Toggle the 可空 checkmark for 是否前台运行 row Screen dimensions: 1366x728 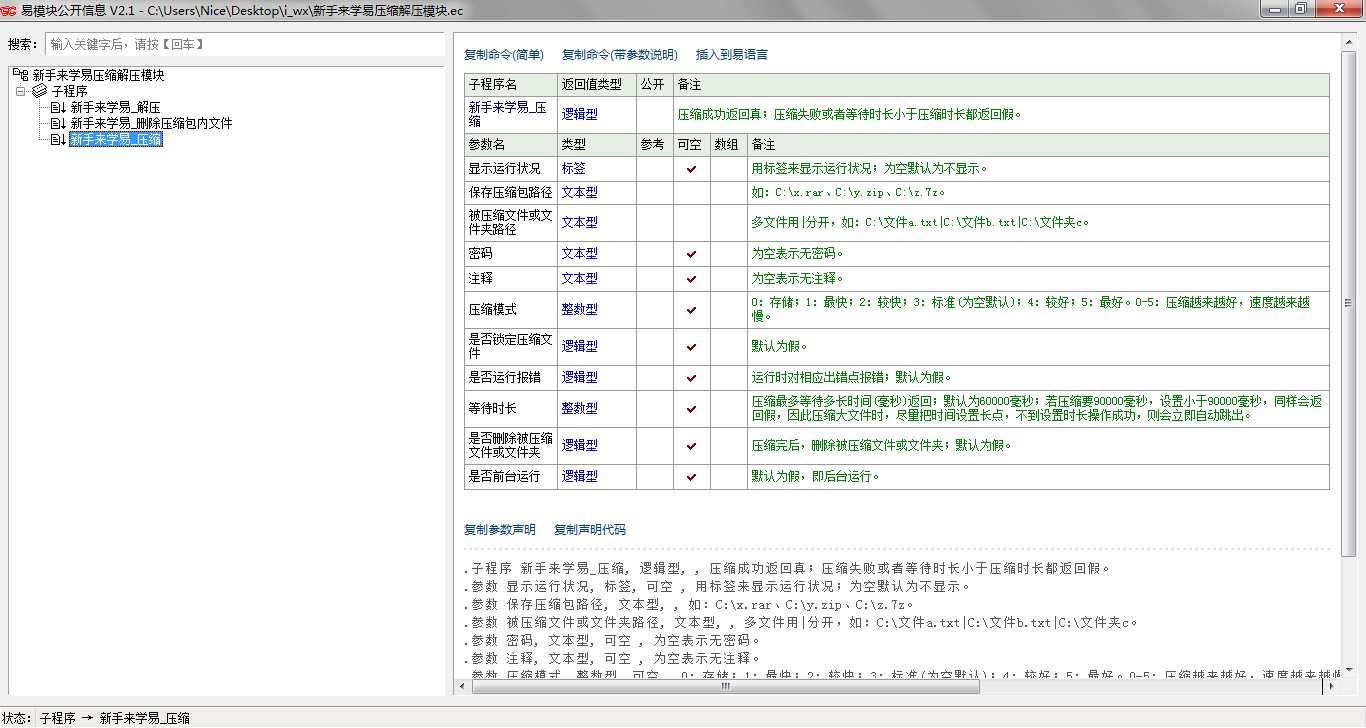point(691,477)
